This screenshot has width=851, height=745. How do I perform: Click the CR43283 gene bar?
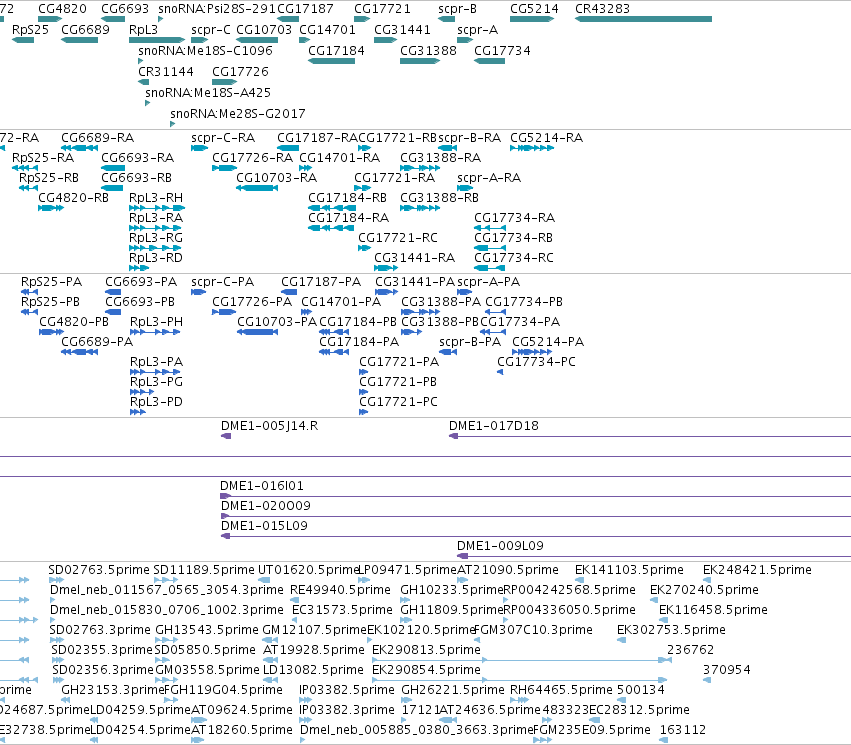click(643, 19)
